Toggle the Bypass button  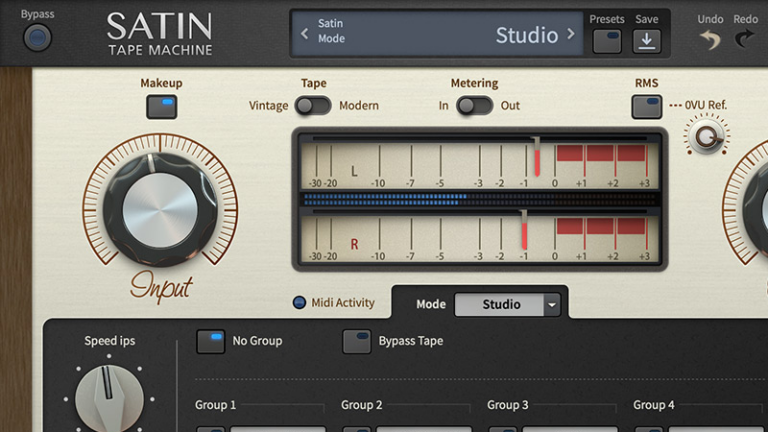(37, 38)
